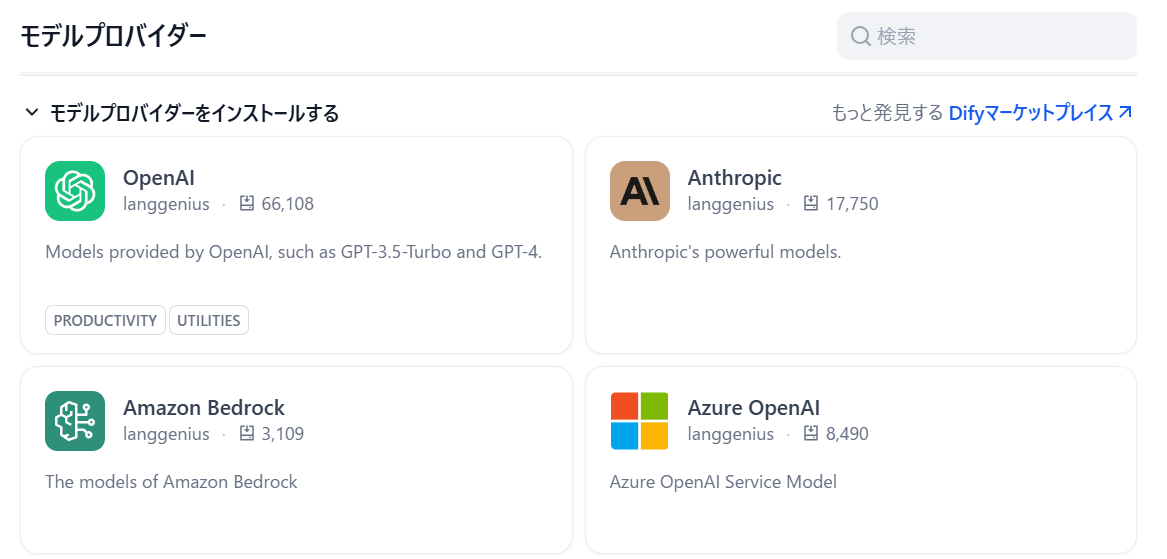The height and width of the screenshot is (559, 1167).
Task: Click the 66,108 install count
Action: tap(287, 204)
